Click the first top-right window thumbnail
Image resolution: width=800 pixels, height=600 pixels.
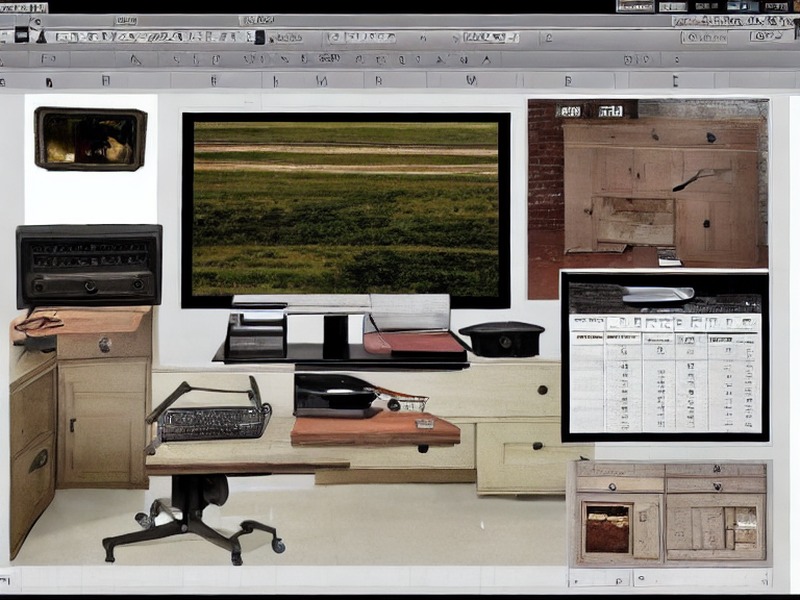point(635,6)
